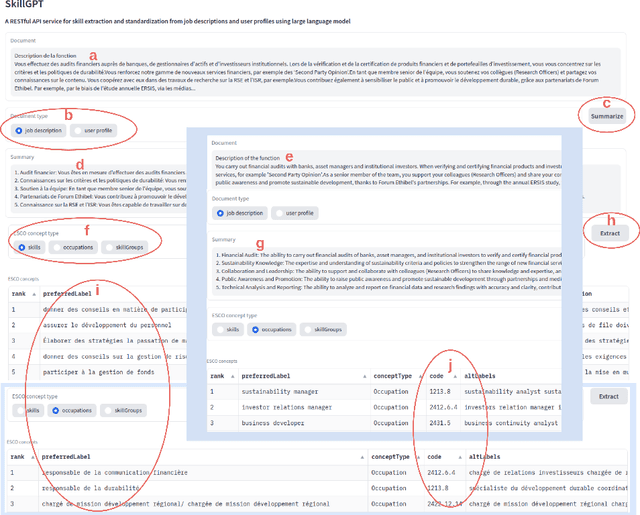640x515 pixels.
Task: Click the Summarize button
Action: click(607, 116)
